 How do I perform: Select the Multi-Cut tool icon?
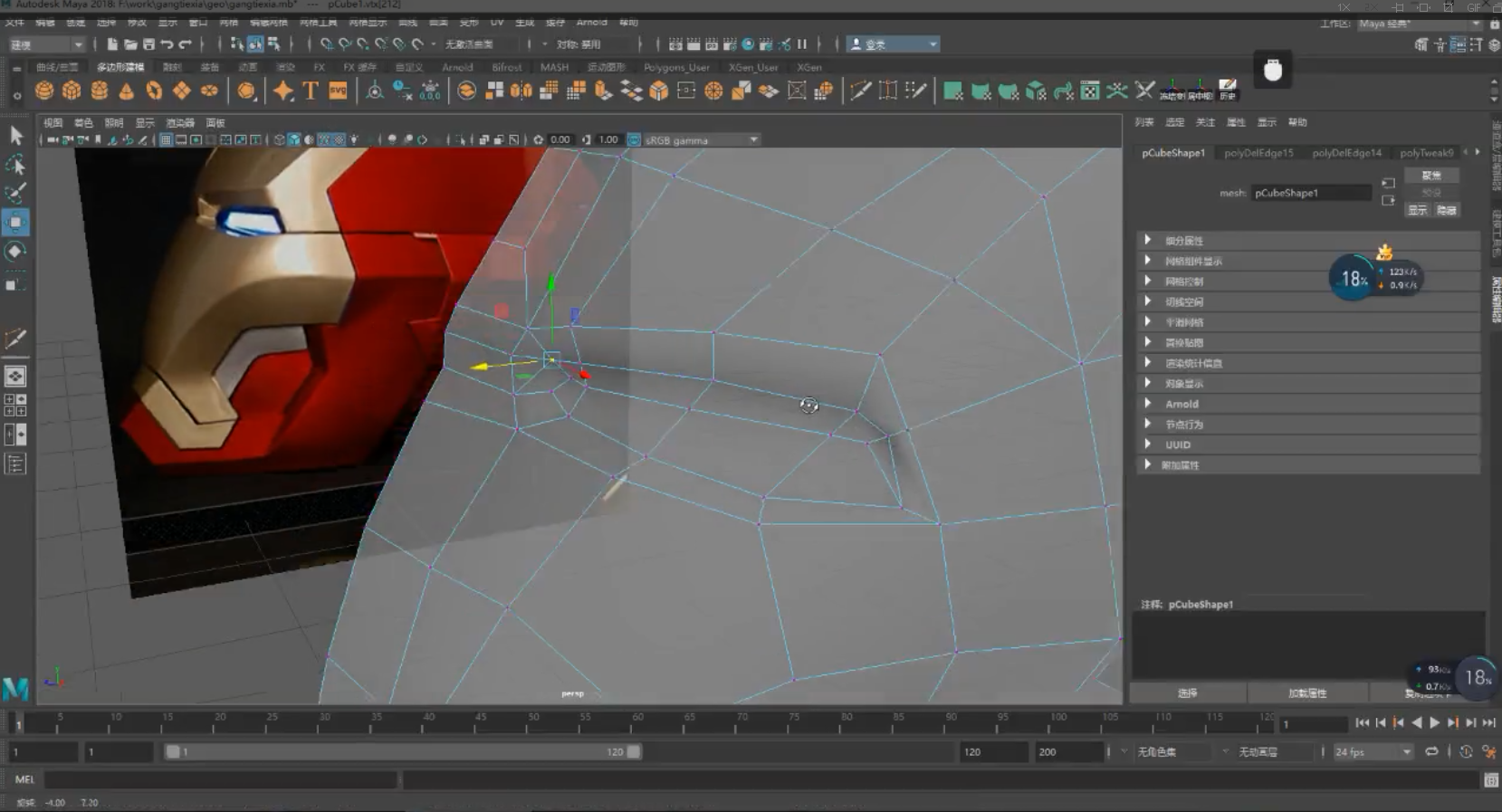[860, 91]
